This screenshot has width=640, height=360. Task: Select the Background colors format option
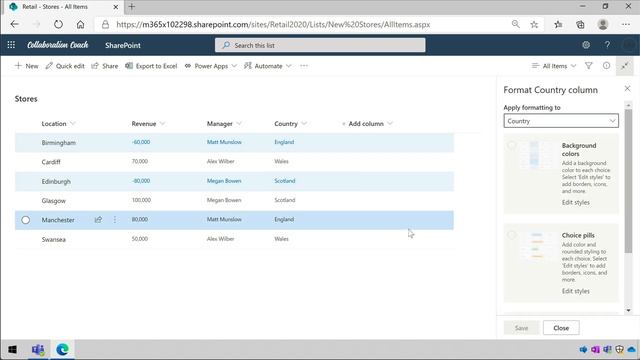coord(512,145)
